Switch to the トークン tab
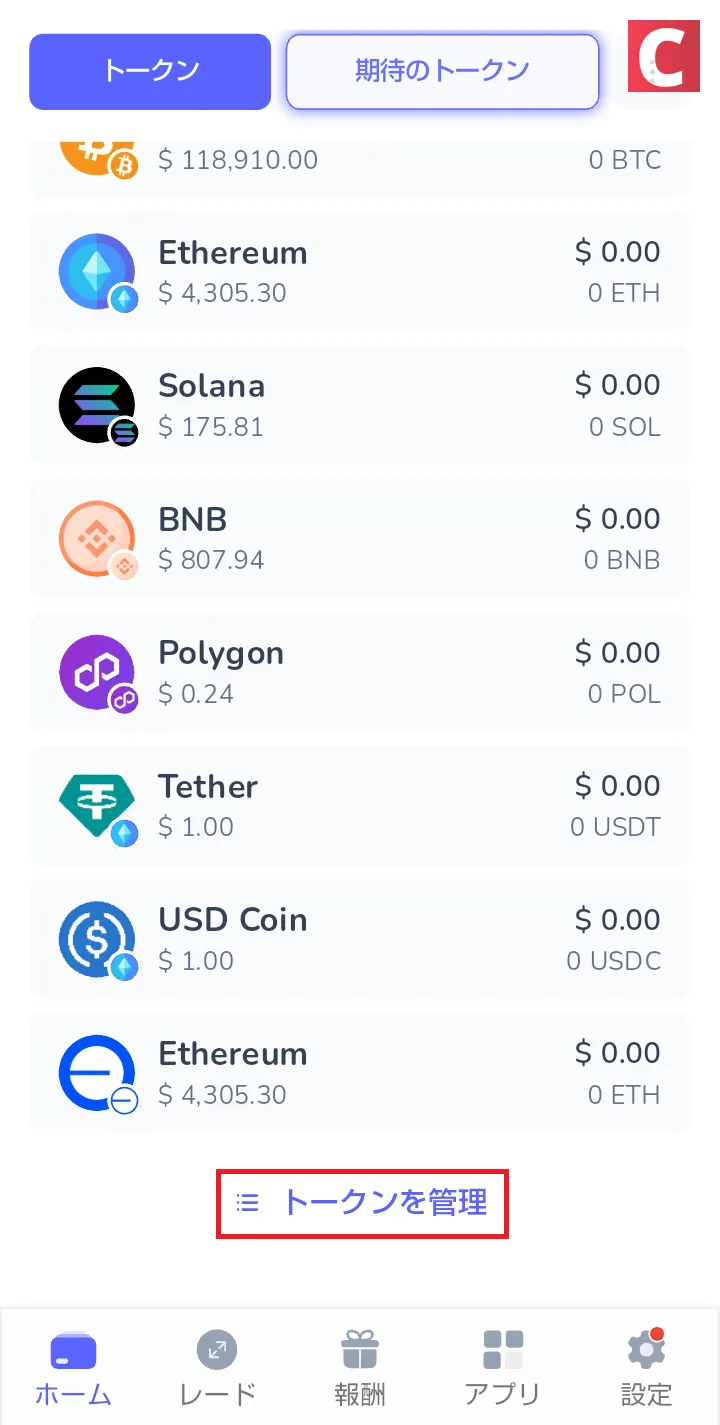720x1425 pixels. tap(150, 71)
